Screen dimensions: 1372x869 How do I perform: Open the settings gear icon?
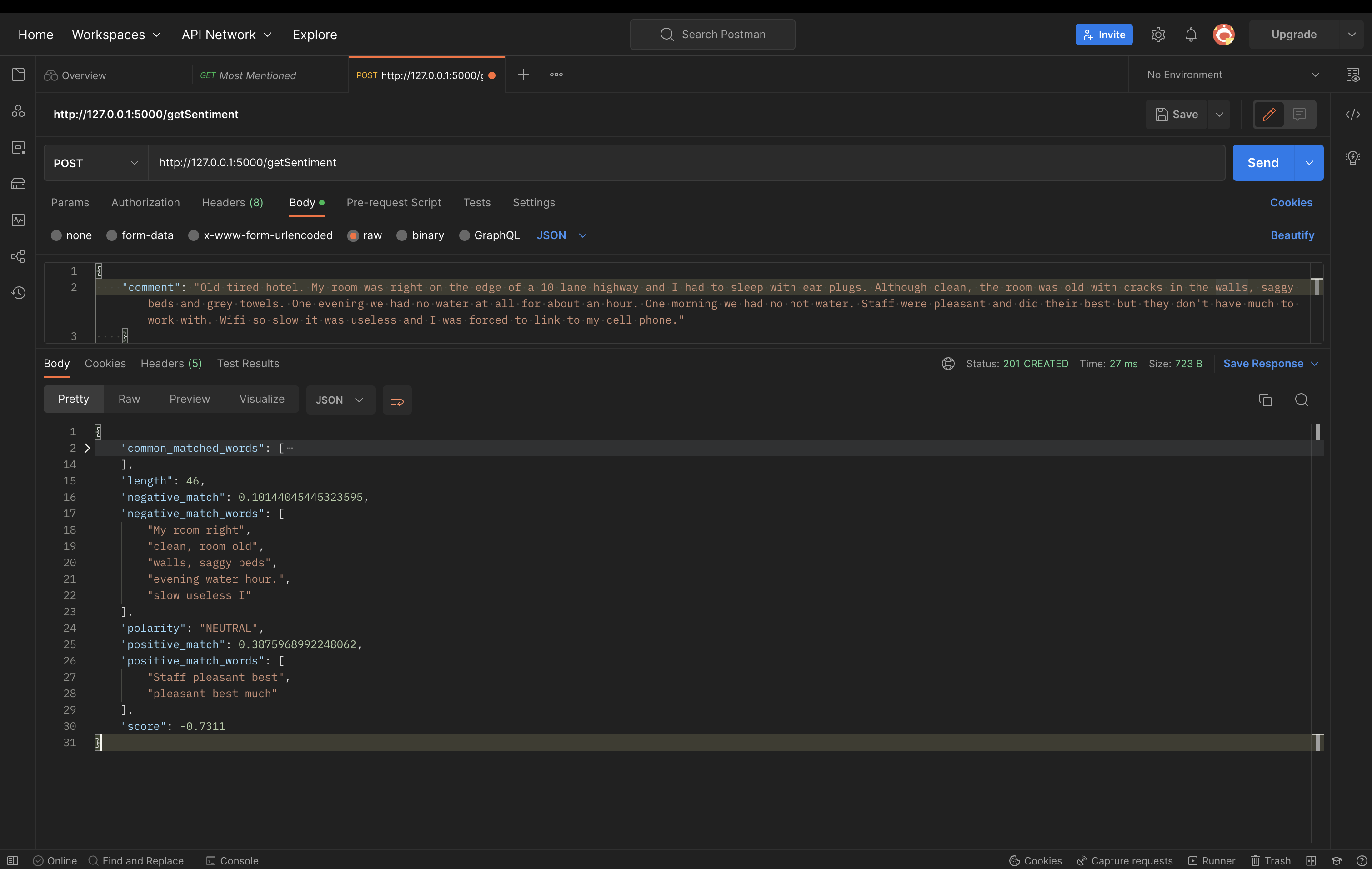(x=1158, y=35)
